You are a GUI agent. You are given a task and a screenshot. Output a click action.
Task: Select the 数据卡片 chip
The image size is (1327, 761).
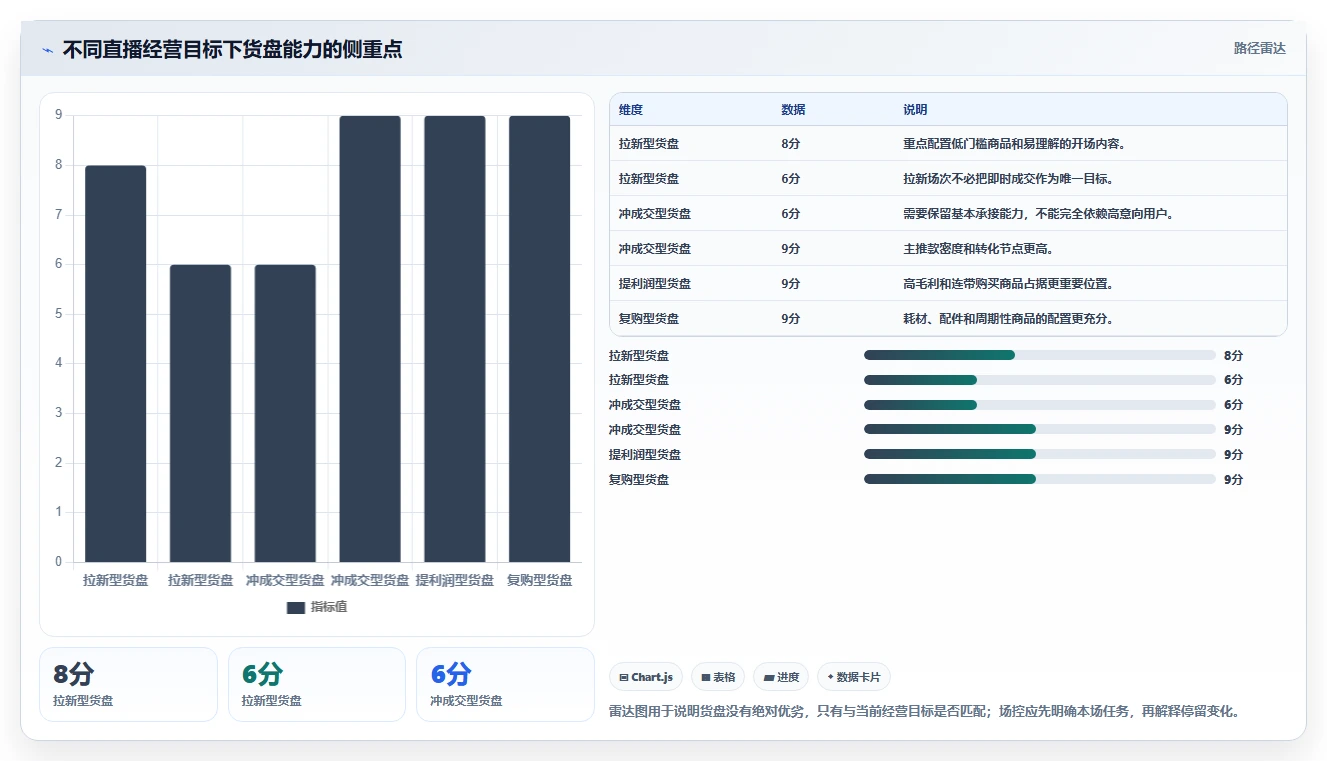tap(854, 677)
